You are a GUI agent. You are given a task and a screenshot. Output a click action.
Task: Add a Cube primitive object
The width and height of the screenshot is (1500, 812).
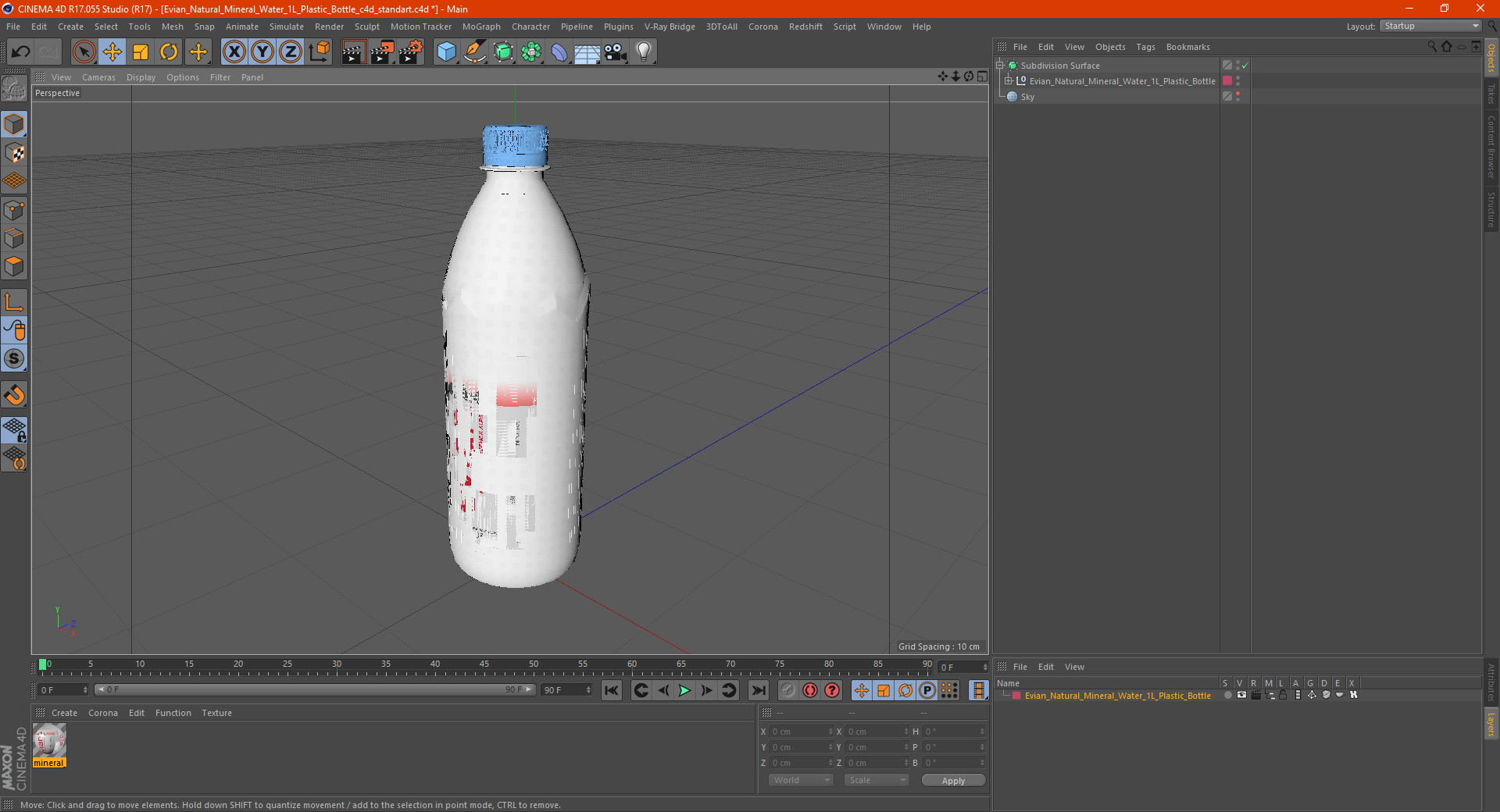(446, 52)
